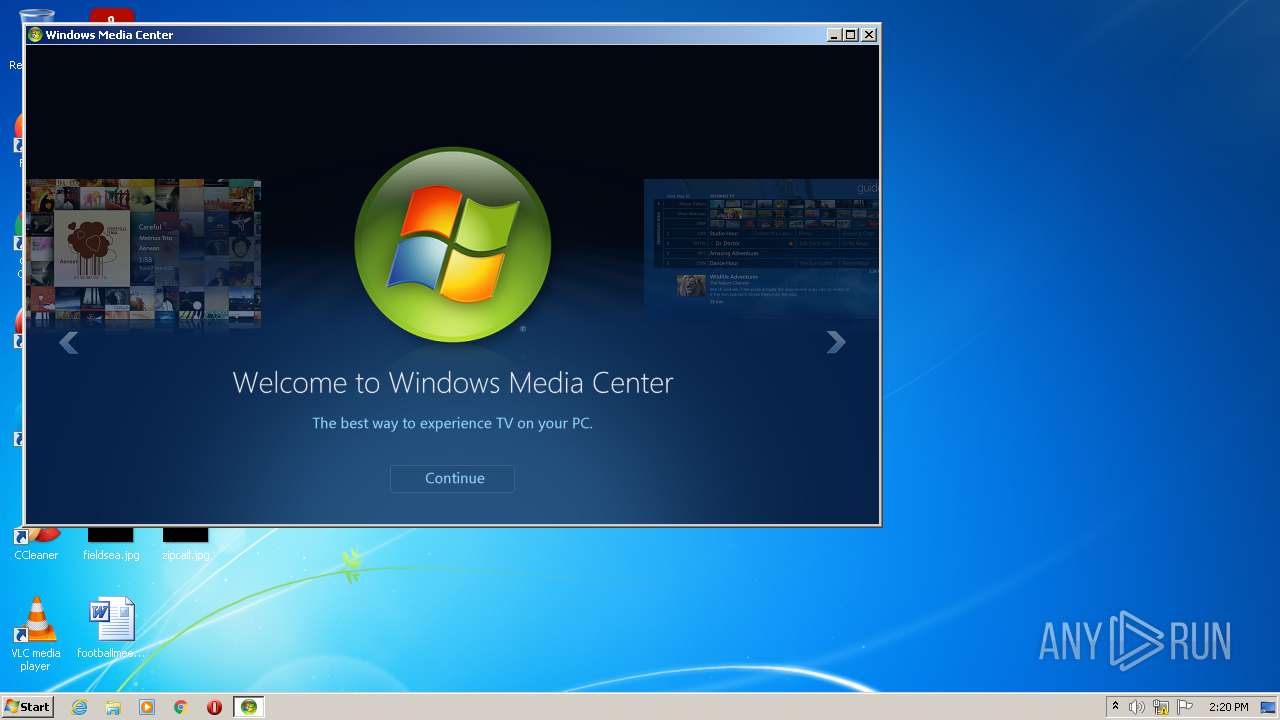Launch Opera browser from taskbar
Image resolution: width=1280 pixels, height=720 pixels.
[x=214, y=707]
